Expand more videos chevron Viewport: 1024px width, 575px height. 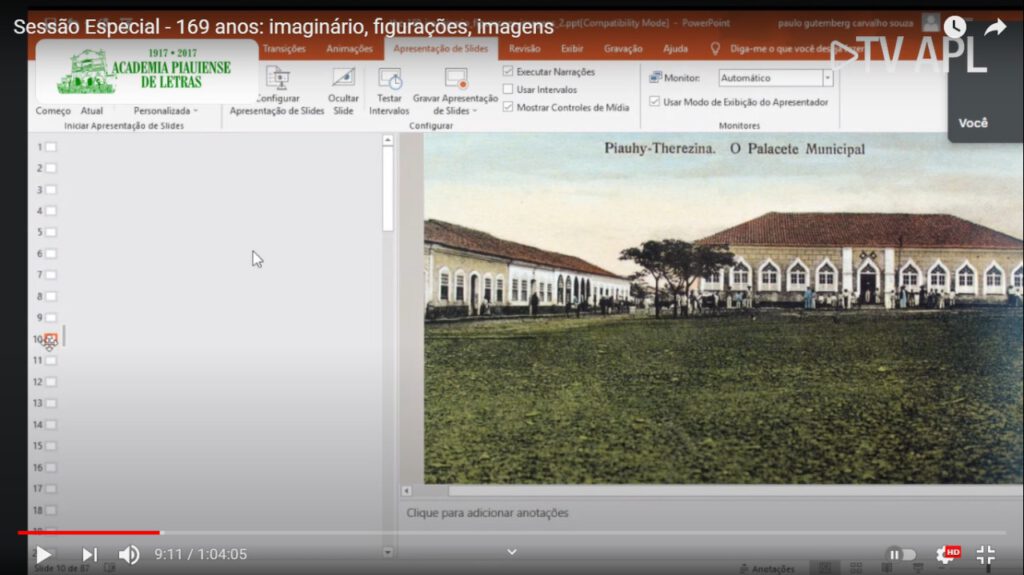tap(512, 552)
